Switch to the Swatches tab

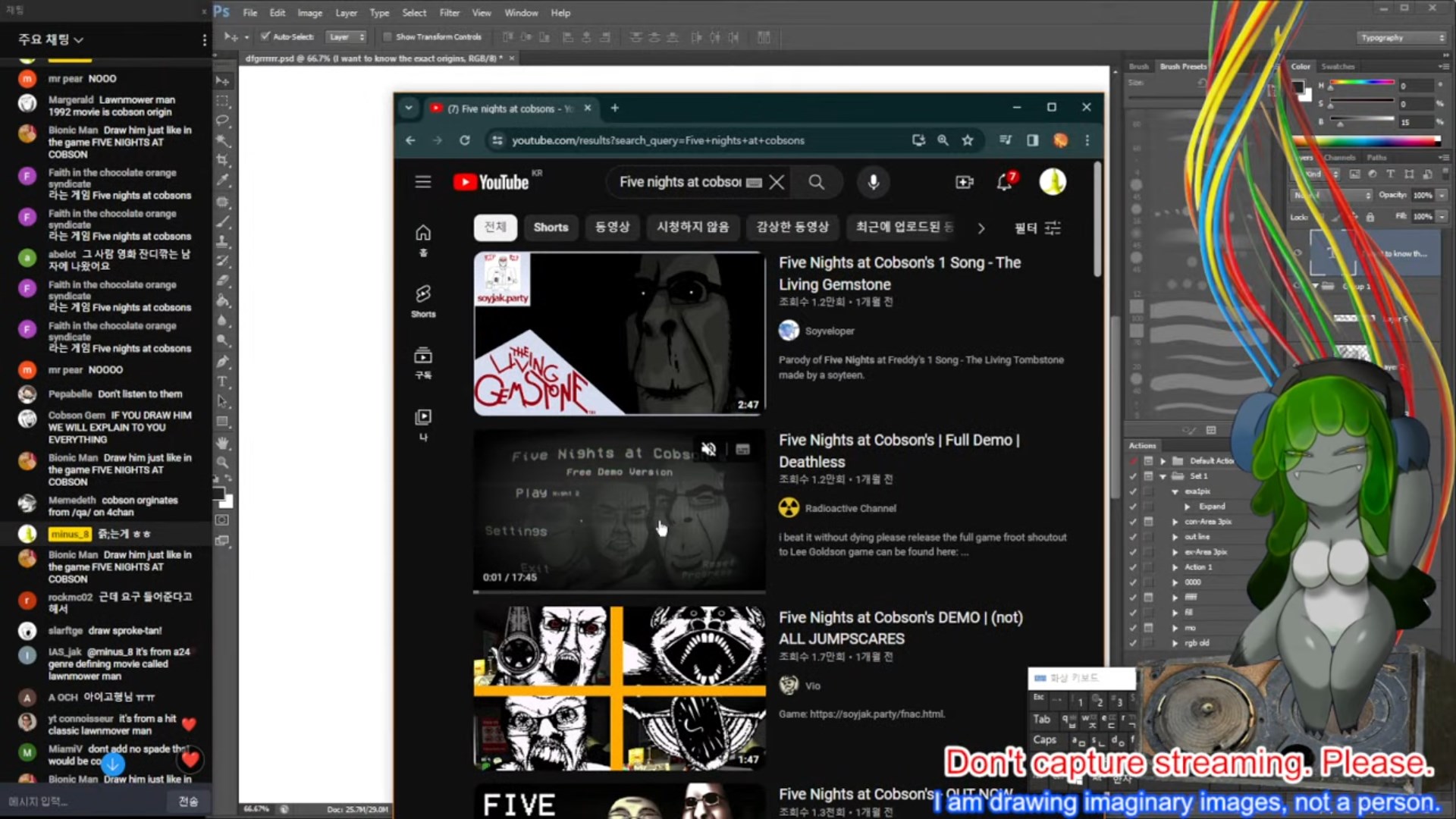(x=1338, y=67)
